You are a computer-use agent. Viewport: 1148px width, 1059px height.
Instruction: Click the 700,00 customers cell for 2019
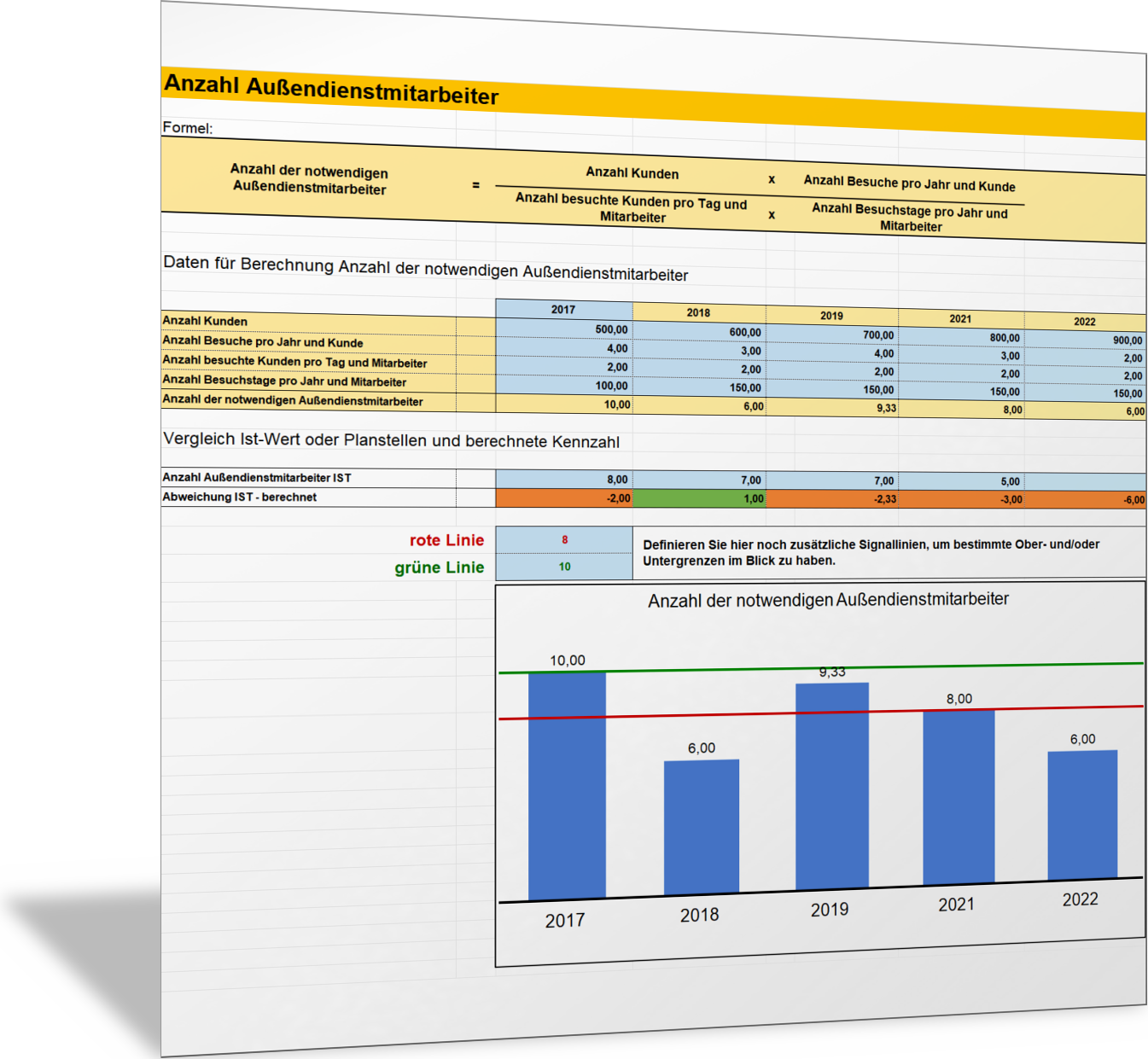coord(832,335)
